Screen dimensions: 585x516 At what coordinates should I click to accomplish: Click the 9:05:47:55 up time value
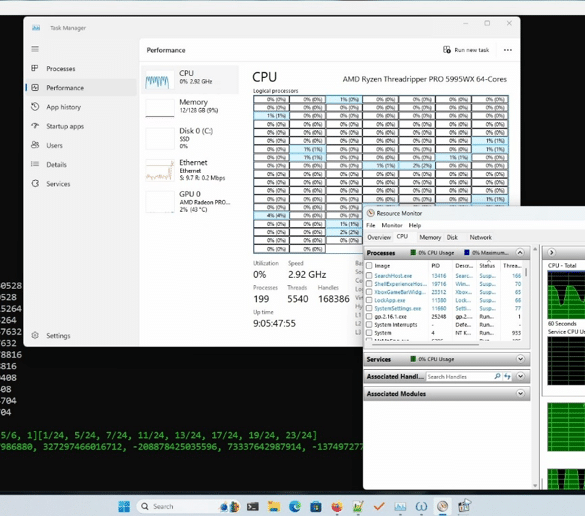[274, 323]
